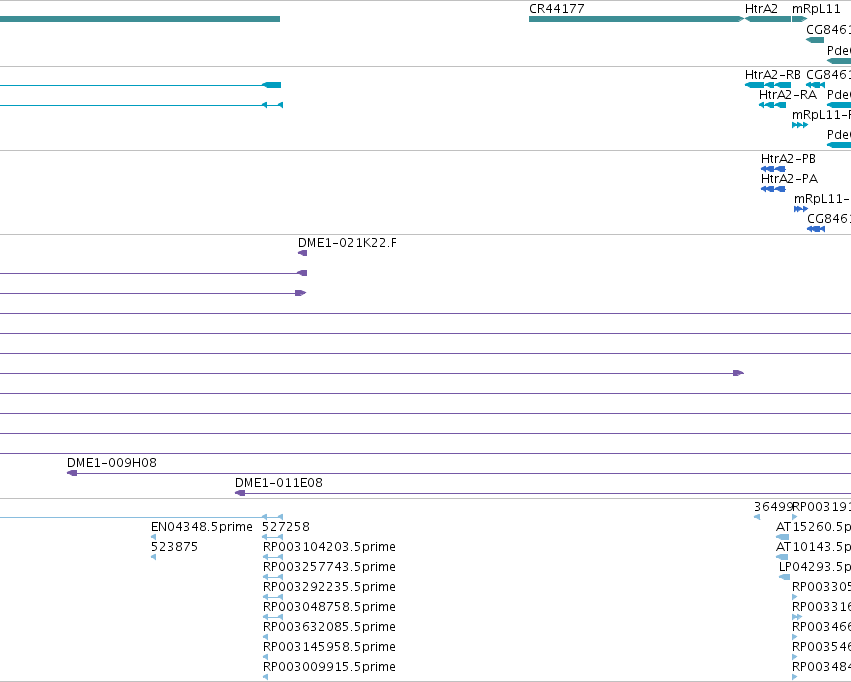Open the RP003009915.5prime feature label
Viewport: 851px width, 682px height.
pos(329,667)
